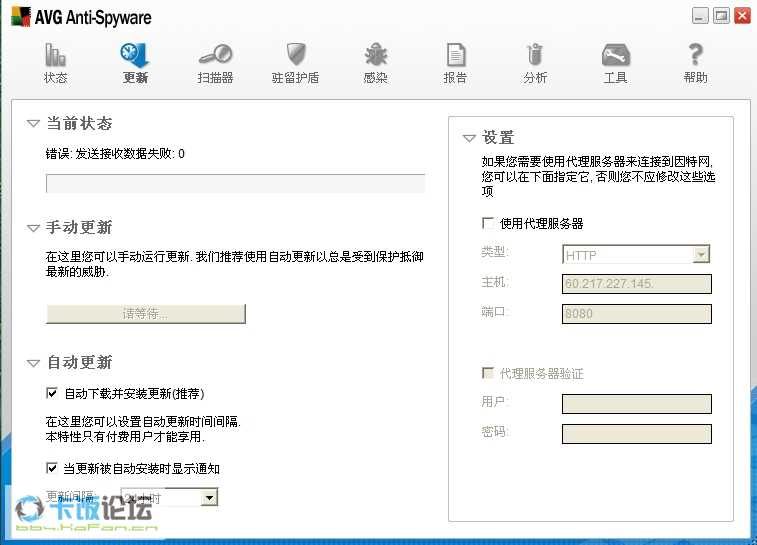Click the 主机 host address field

pyautogui.click(x=637, y=283)
